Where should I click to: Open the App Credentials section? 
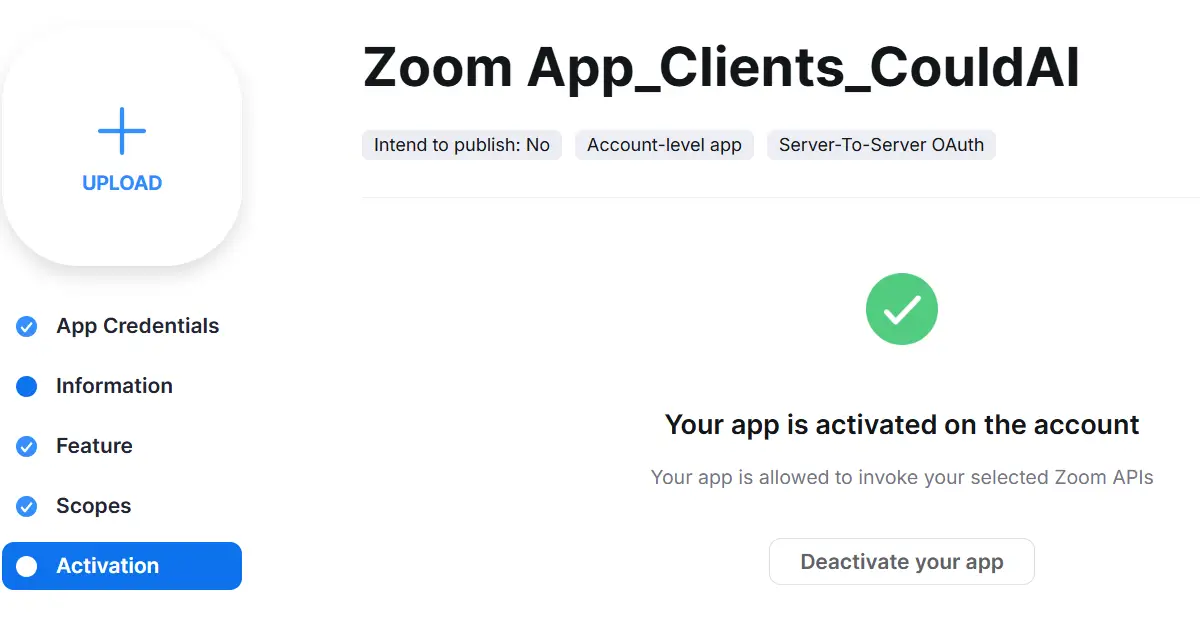(137, 326)
